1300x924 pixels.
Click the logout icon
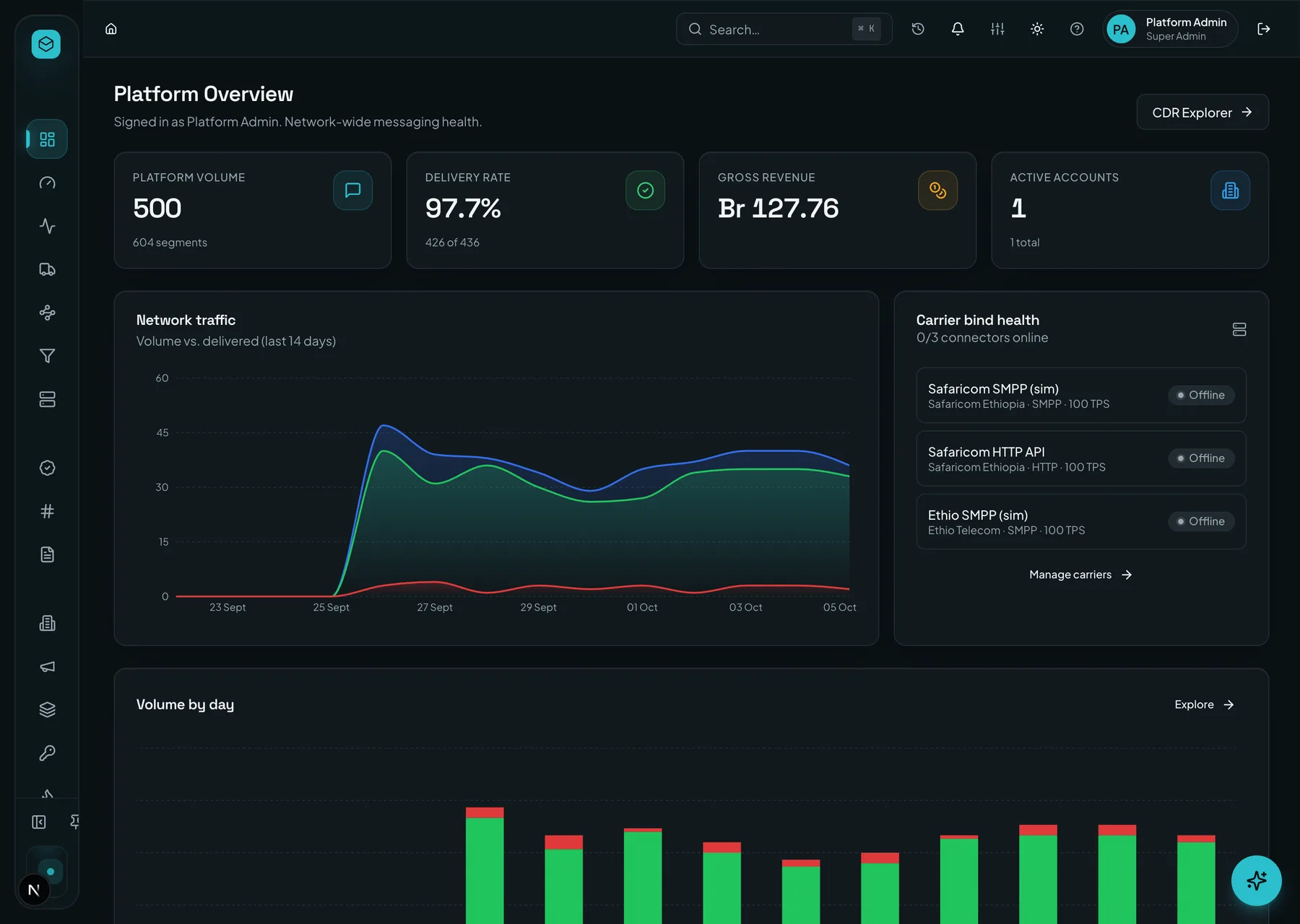tap(1264, 29)
